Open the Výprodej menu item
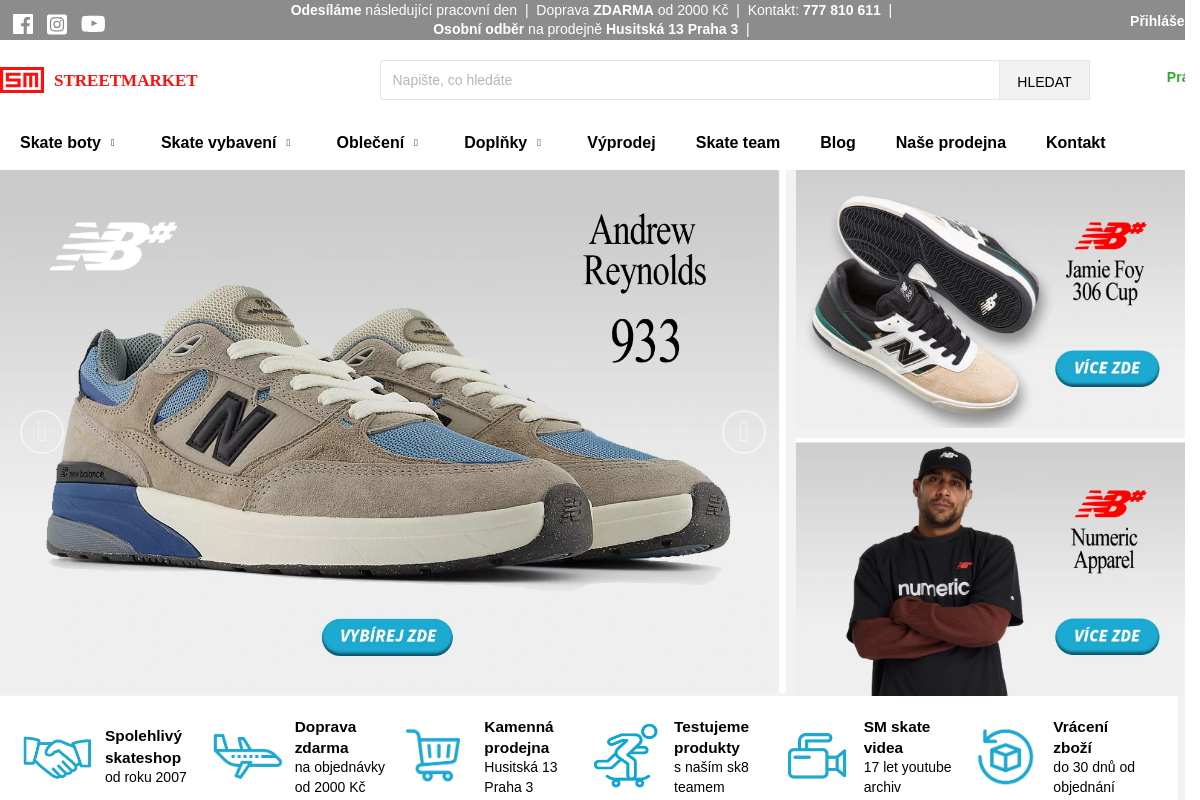The image size is (1200, 800). coord(621,142)
